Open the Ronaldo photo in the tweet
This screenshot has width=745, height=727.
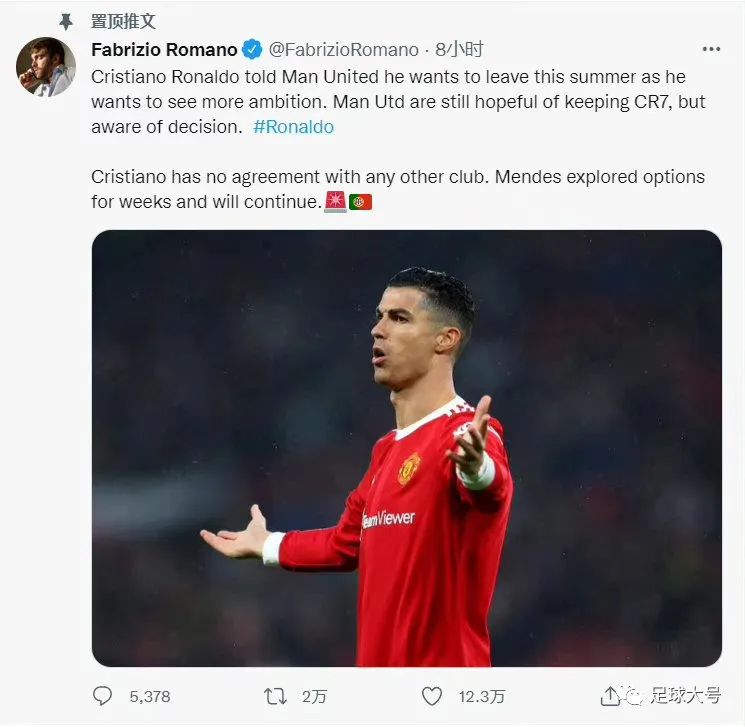click(406, 447)
